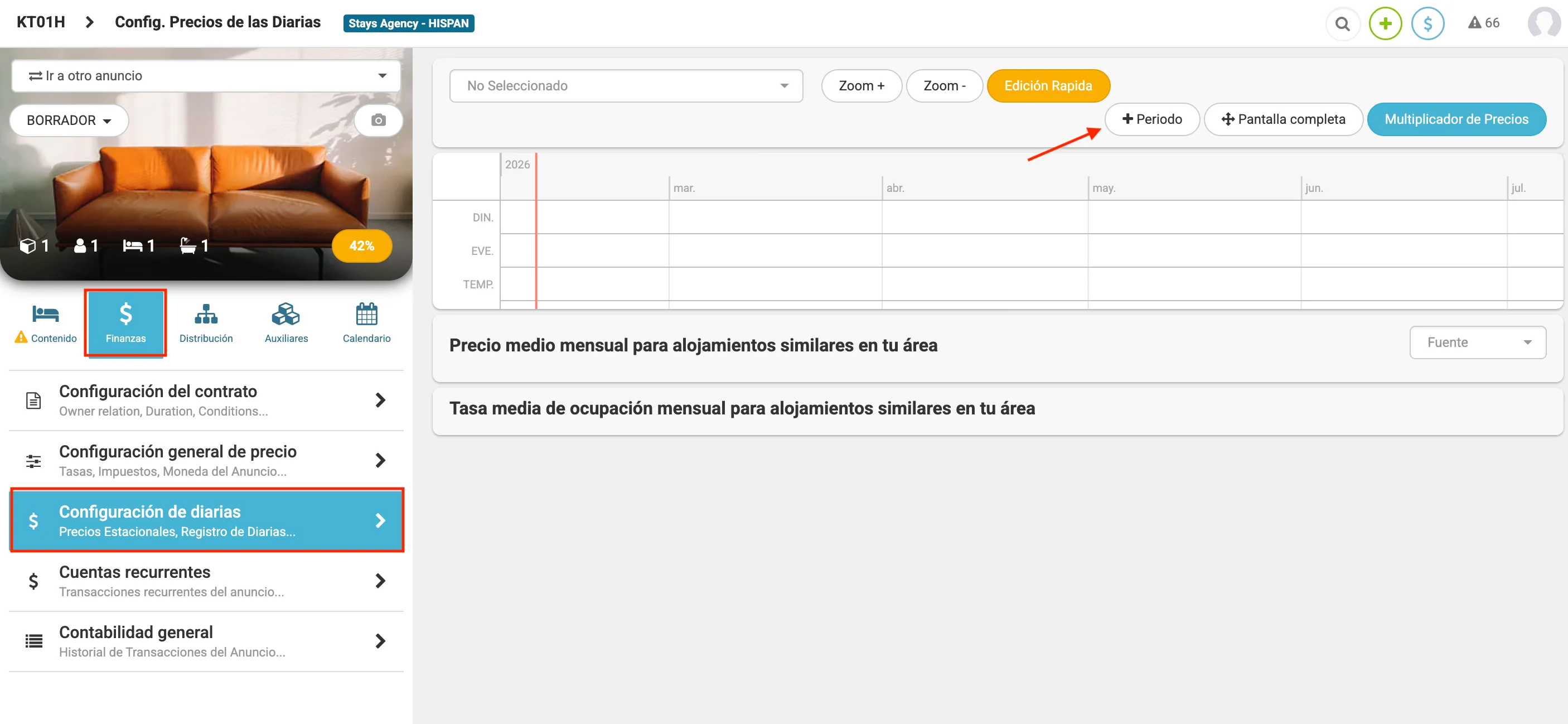
Task: Click the green plus add icon
Action: [x=1385, y=24]
